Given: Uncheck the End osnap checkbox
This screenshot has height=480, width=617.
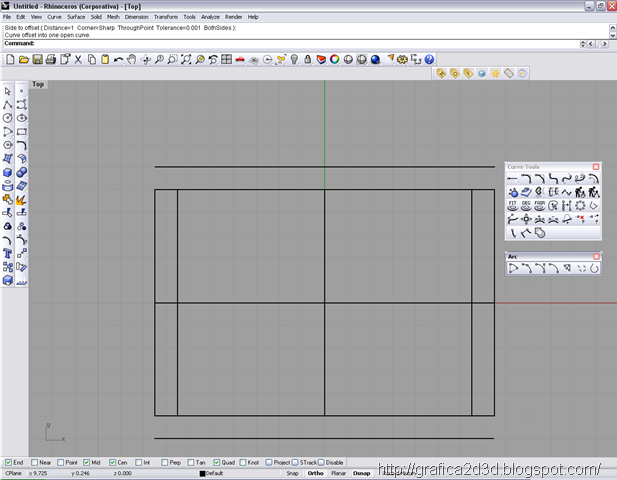Looking at the screenshot, I should [9, 462].
